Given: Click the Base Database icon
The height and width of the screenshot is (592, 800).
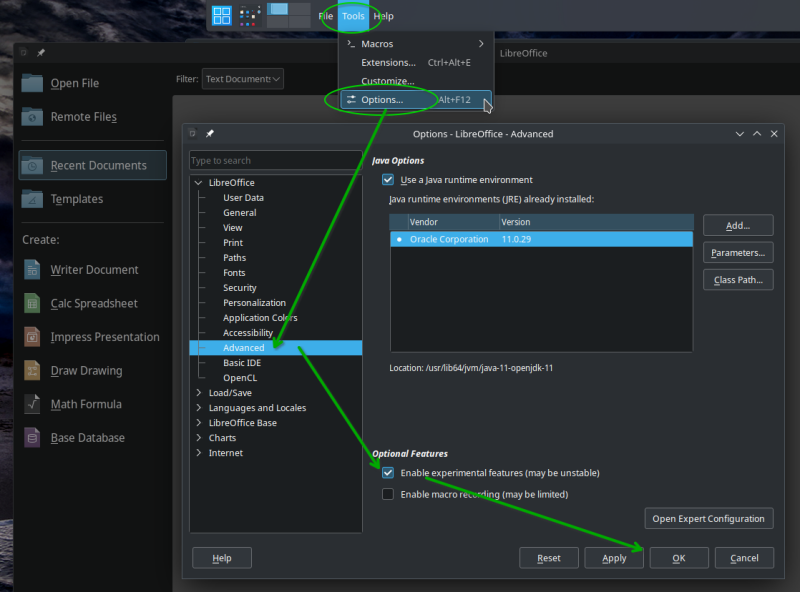Looking at the screenshot, I should tap(33, 438).
